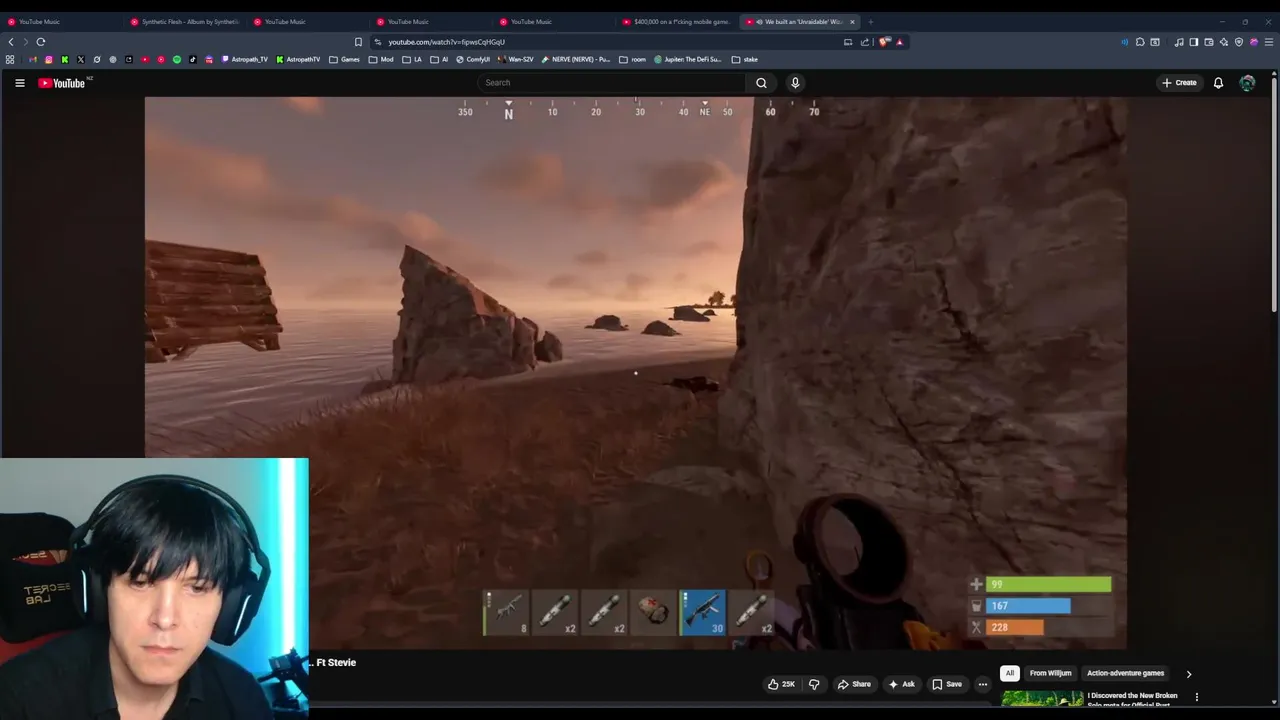Open the apps grid icon in bookmarks bar
The width and height of the screenshot is (1280, 720).
pos(10,60)
